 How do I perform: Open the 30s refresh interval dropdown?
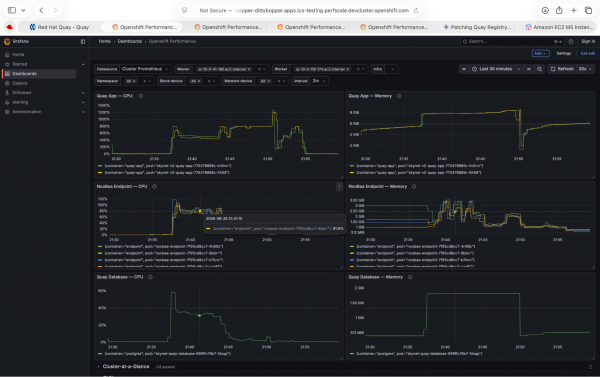[x=585, y=69]
